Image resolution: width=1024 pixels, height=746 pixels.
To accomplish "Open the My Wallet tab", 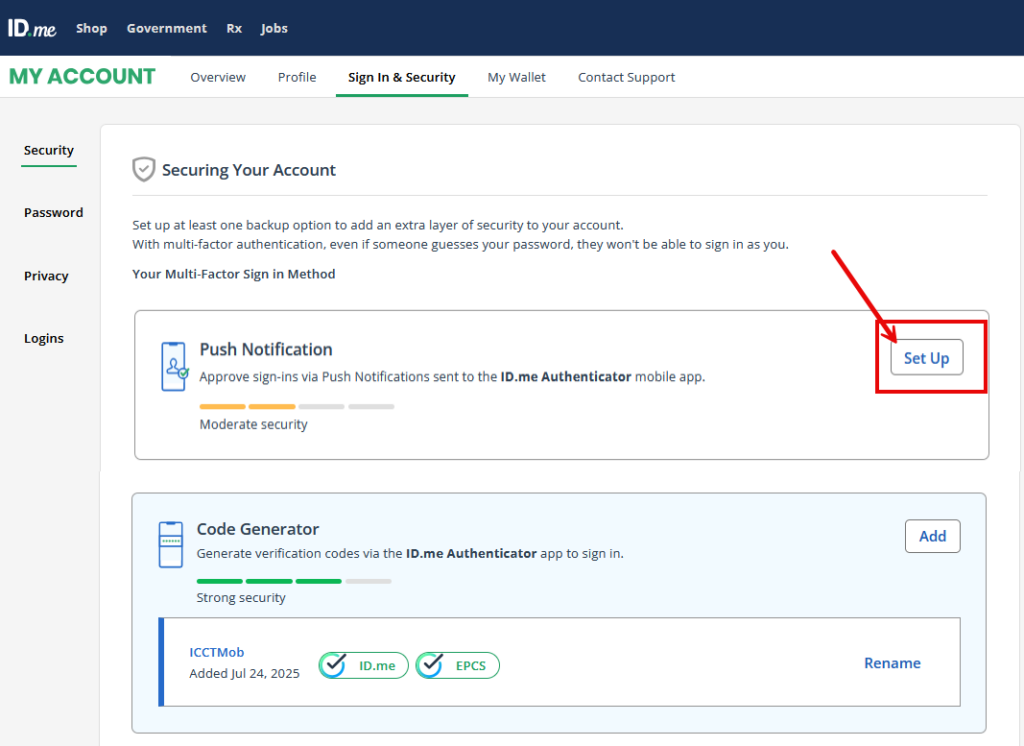I will [516, 77].
